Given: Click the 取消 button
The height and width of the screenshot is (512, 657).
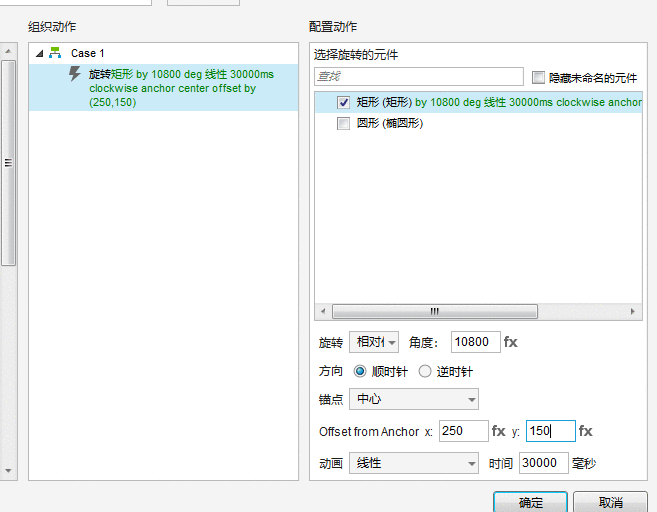Looking at the screenshot, I should [x=610, y=502].
